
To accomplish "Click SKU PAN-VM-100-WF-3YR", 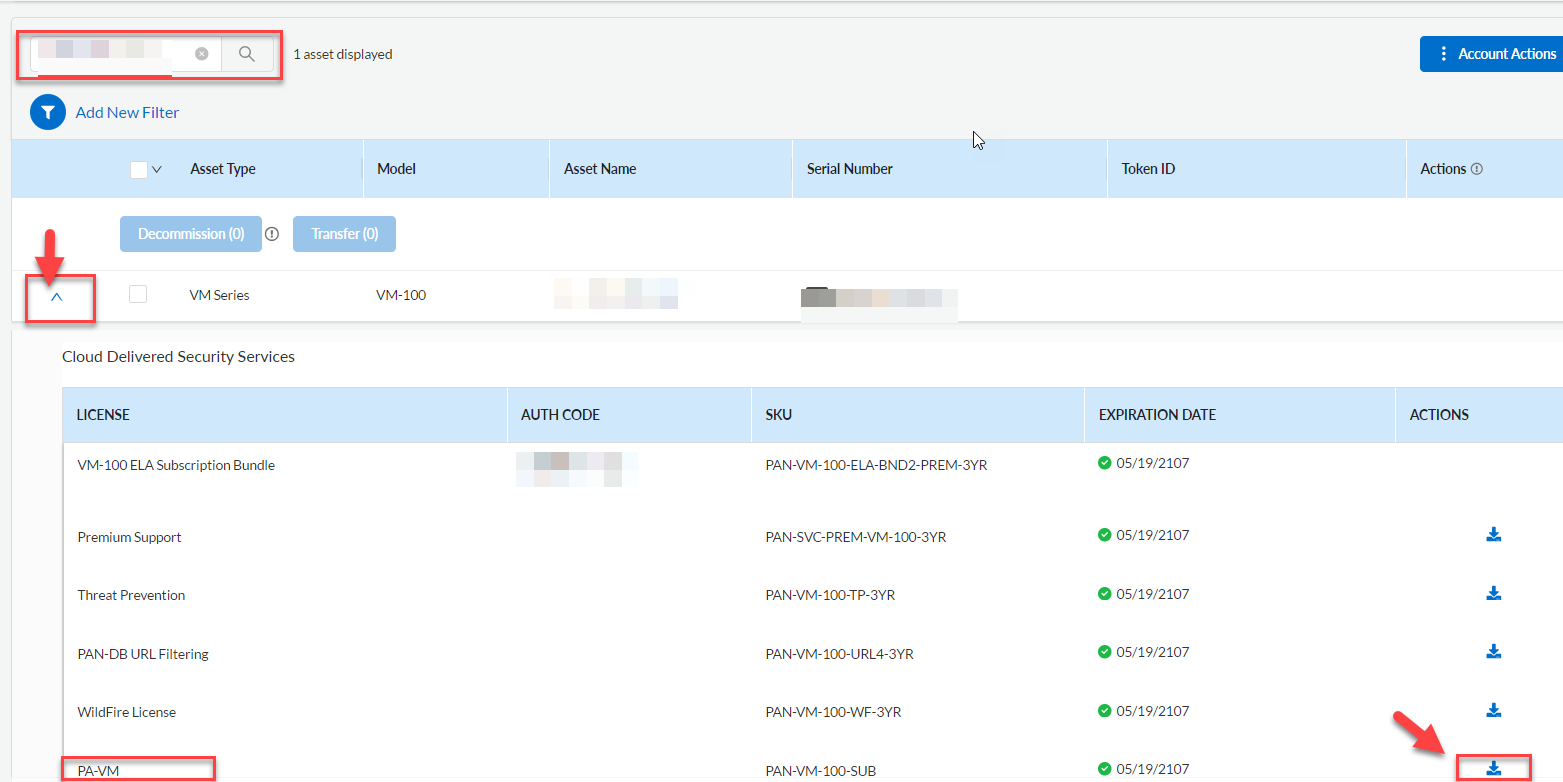I will click(x=833, y=712).
